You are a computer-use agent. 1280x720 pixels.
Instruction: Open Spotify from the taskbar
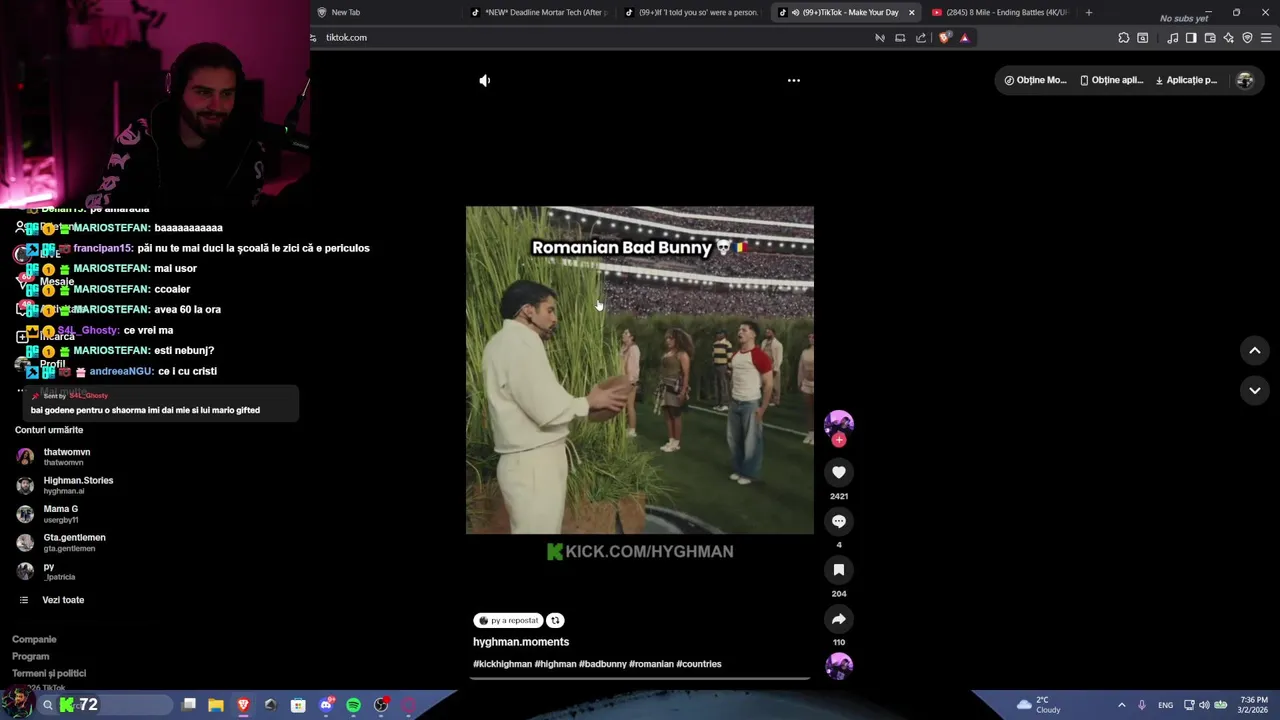(353, 705)
